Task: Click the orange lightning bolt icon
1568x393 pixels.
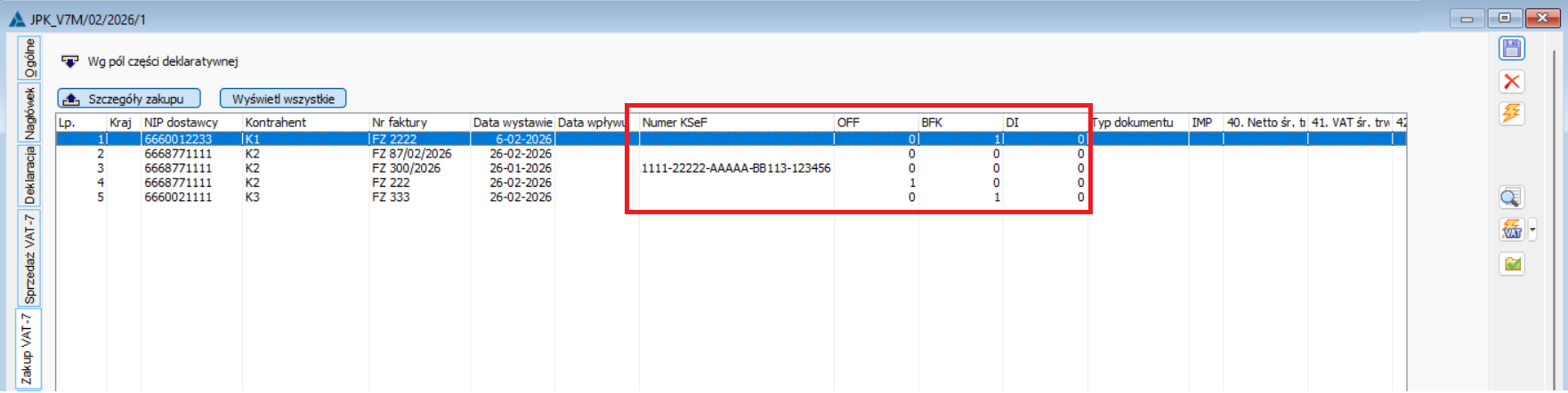Action: pos(1512,114)
